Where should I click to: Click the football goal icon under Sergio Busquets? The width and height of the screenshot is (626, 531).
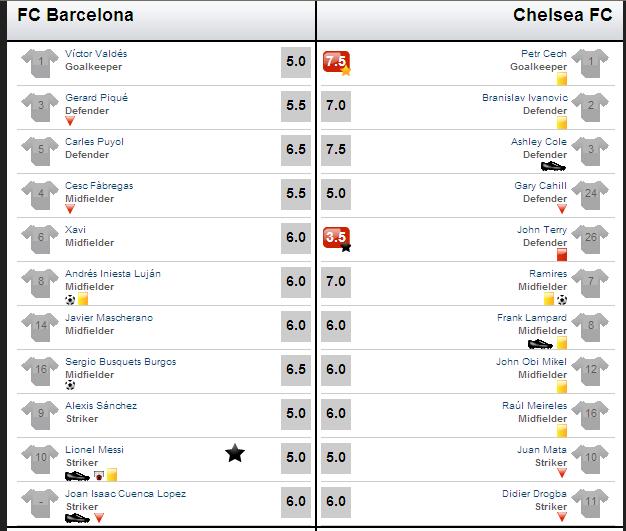click(70, 385)
